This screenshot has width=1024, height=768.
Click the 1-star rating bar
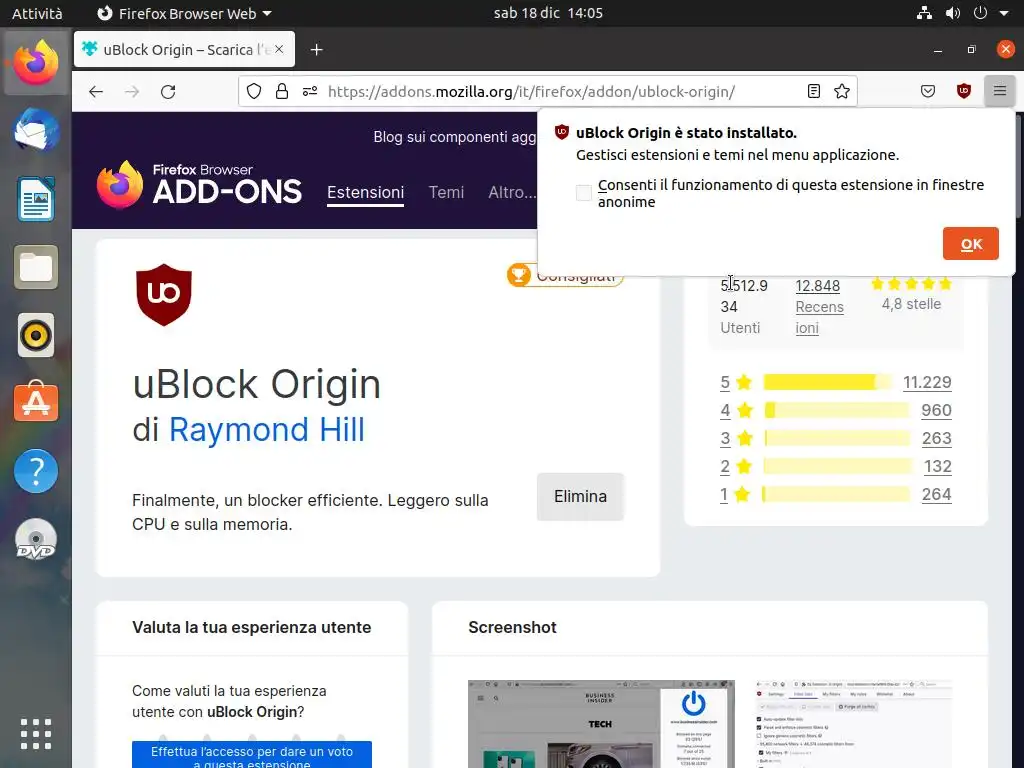click(836, 494)
